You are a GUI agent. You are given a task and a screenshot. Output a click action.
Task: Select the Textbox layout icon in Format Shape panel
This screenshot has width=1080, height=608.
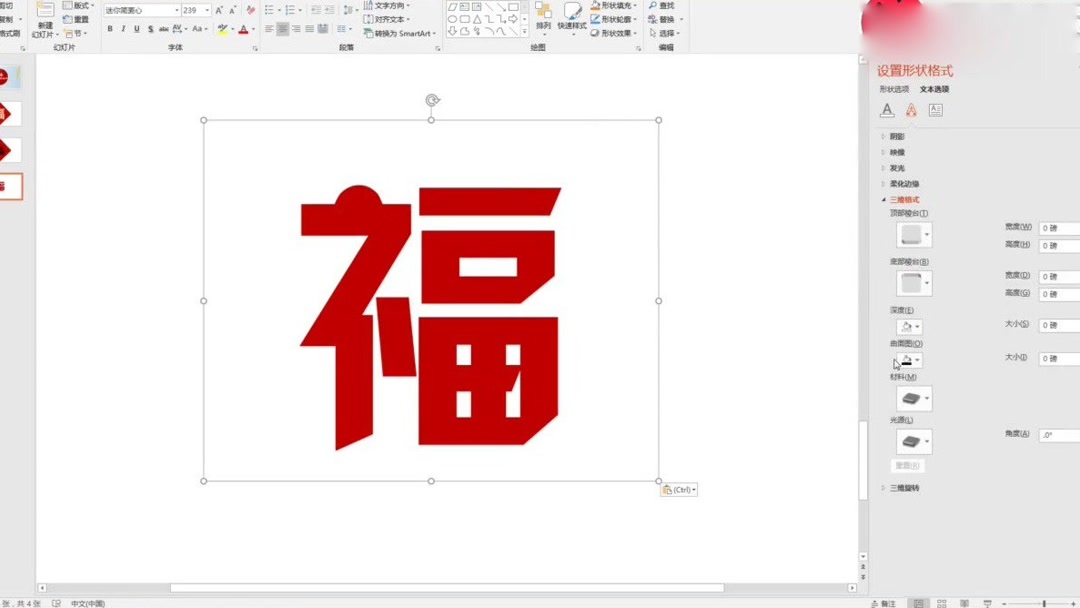click(936, 110)
